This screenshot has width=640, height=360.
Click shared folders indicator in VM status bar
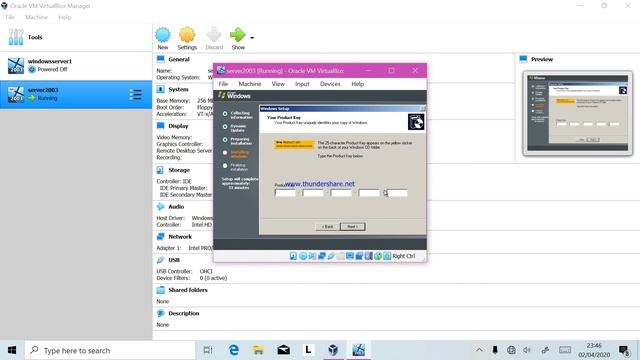[340, 256]
